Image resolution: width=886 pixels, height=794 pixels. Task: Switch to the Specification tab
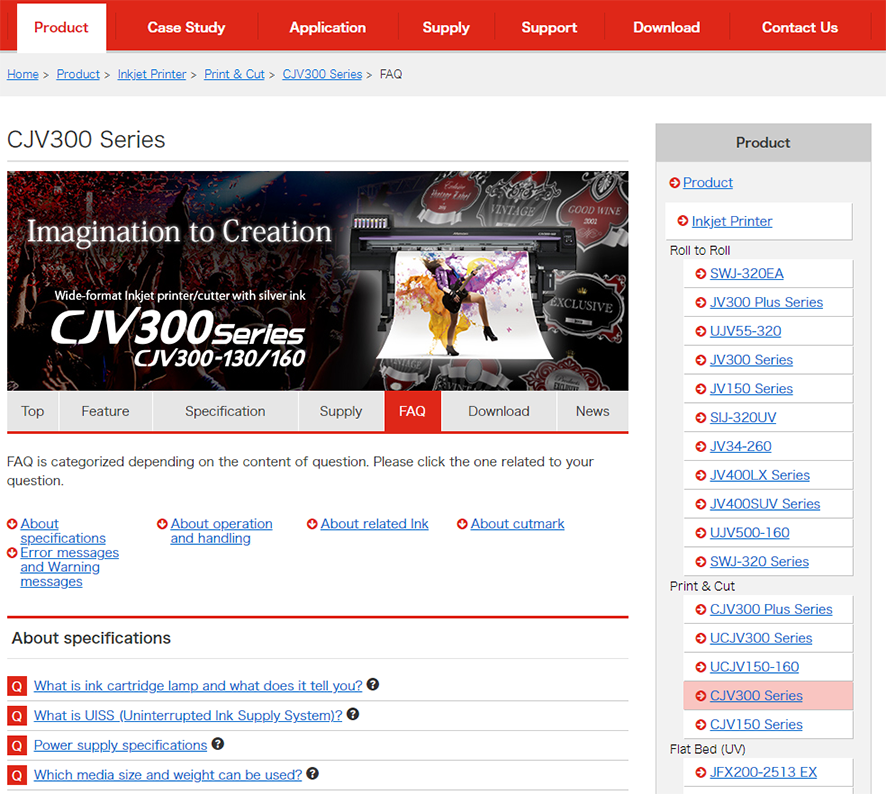pyautogui.click(x=225, y=411)
